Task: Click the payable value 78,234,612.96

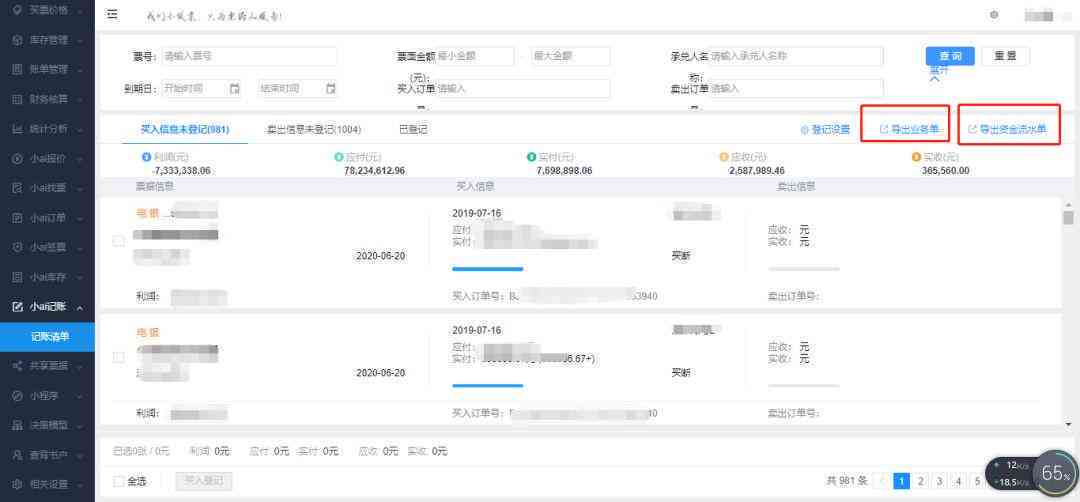Action: [375, 171]
